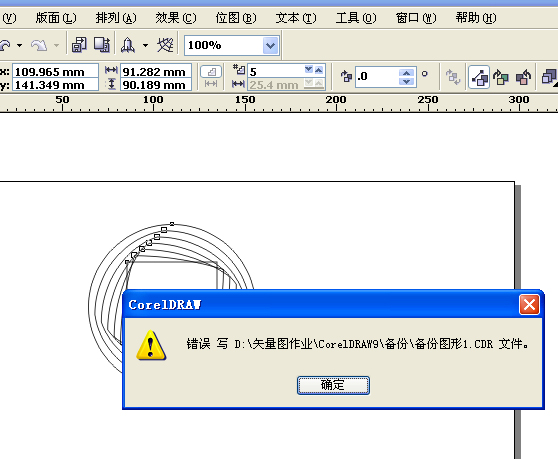Image resolution: width=558 pixels, height=459 pixels.
Task: Click the blend steps count icon
Action: tap(239, 69)
